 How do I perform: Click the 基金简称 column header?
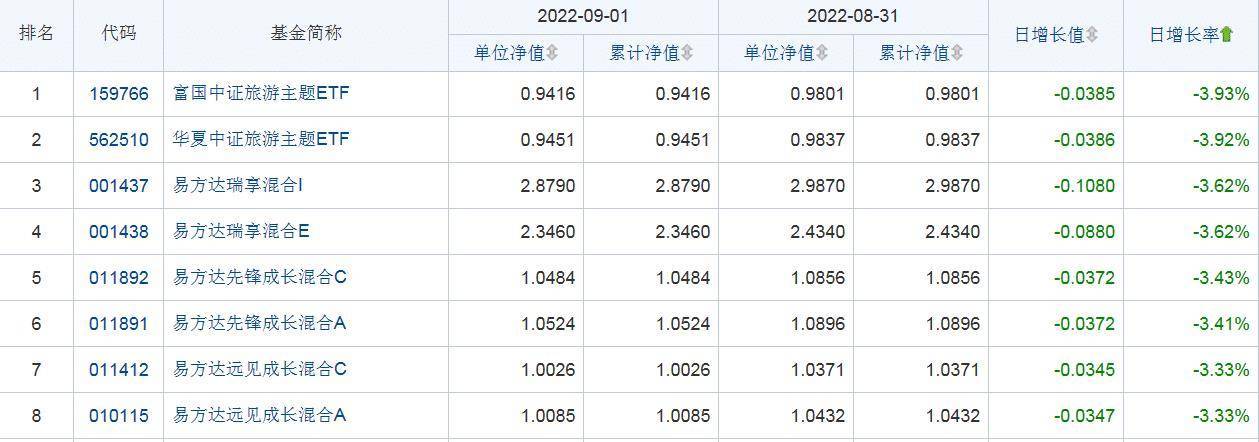[306, 33]
